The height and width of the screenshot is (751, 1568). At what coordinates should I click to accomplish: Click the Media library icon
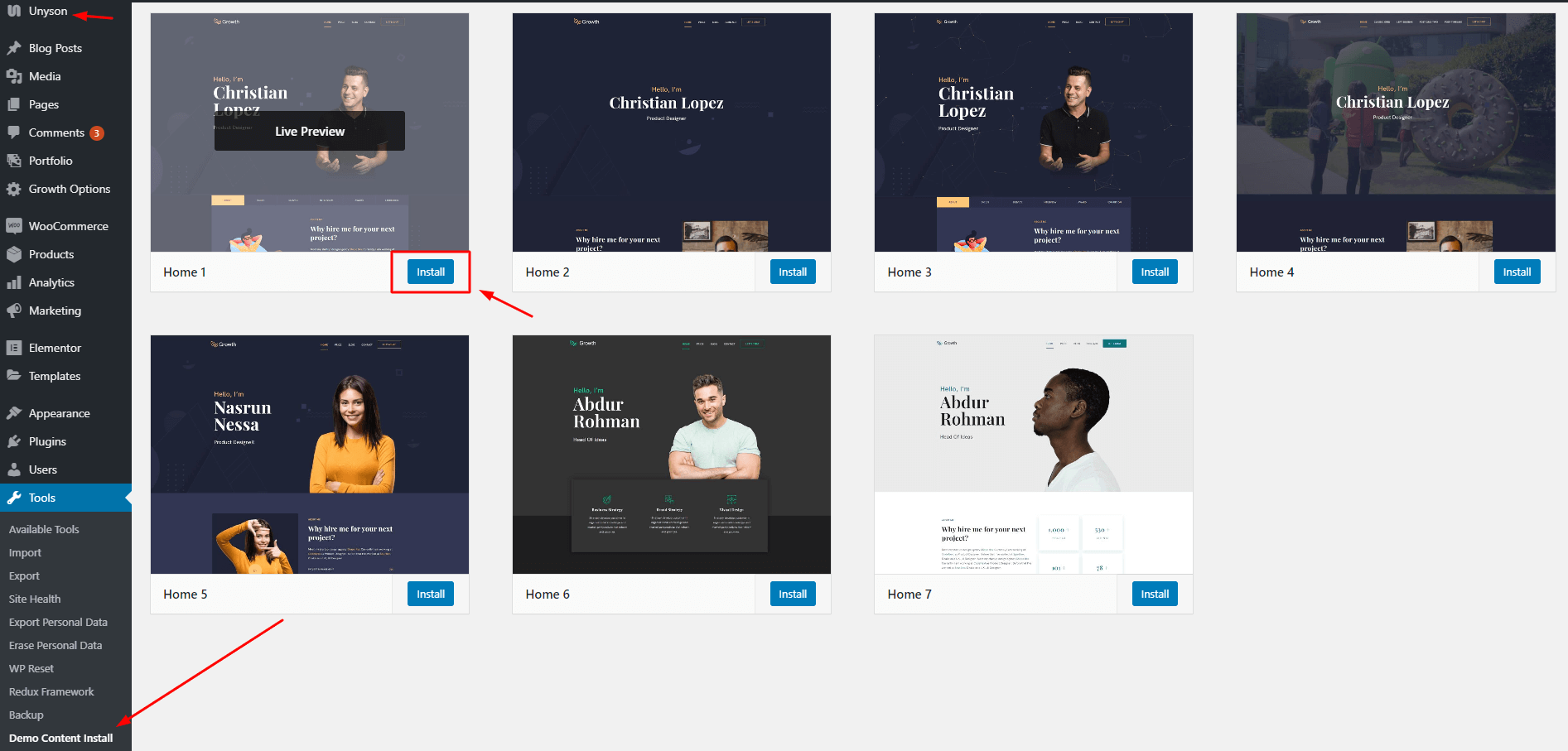14,76
